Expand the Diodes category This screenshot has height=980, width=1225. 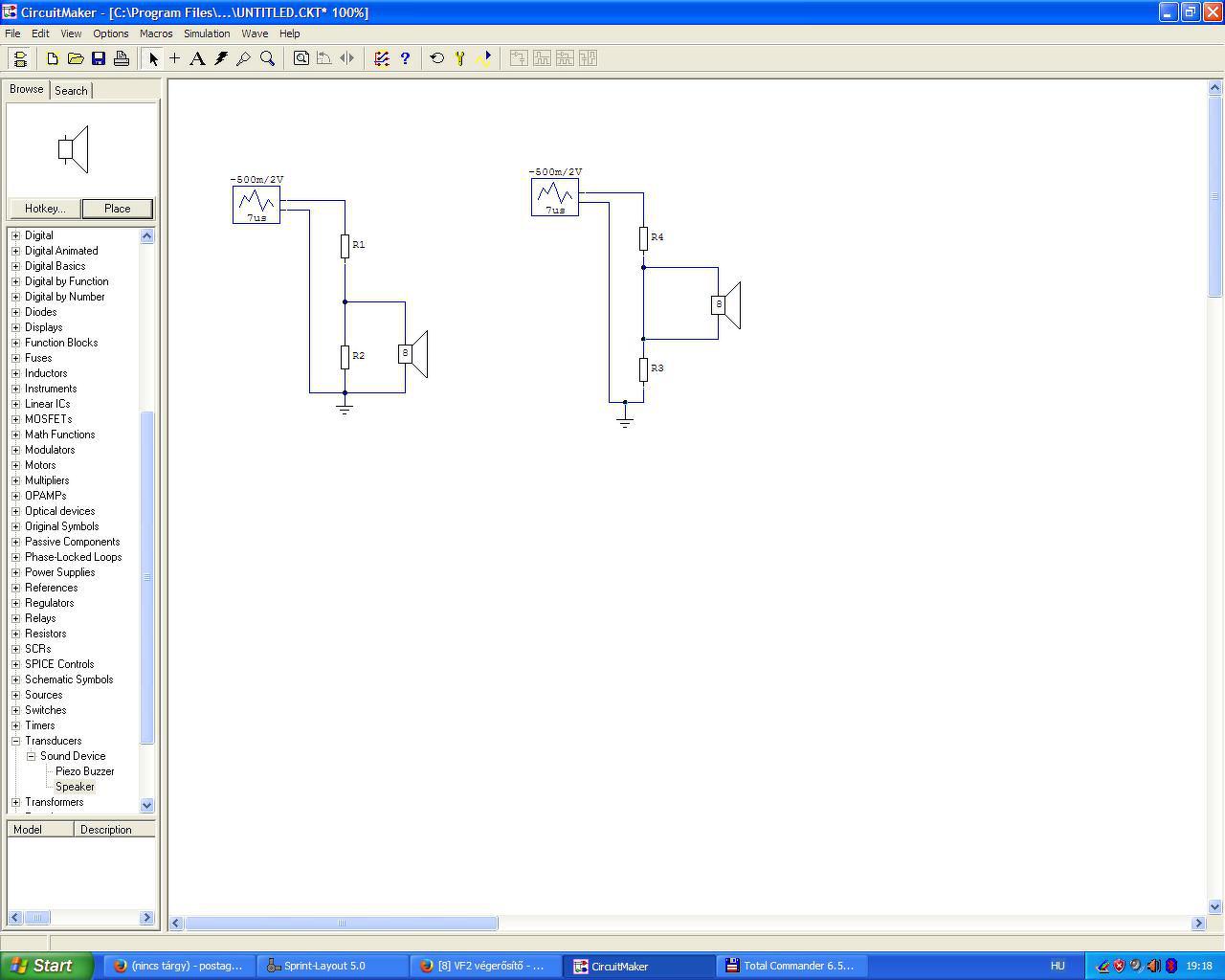click(x=15, y=312)
